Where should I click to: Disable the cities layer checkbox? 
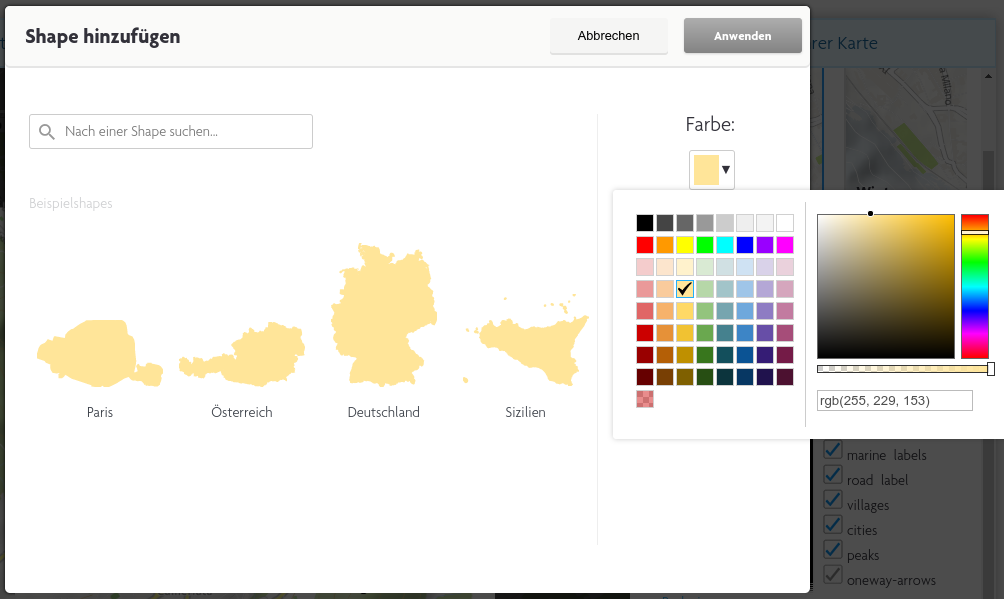pyautogui.click(x=833, y=524)
